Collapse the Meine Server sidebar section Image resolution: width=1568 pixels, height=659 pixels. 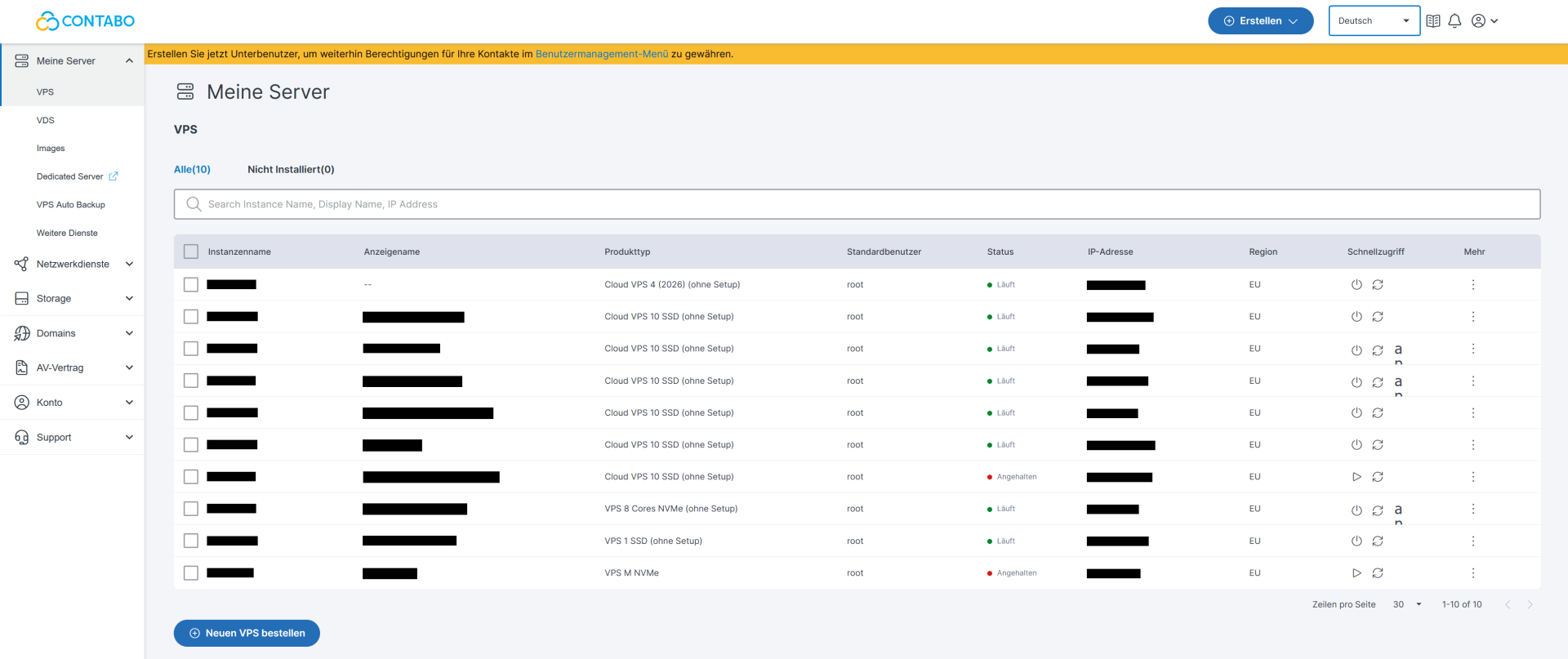click(73, 61)
